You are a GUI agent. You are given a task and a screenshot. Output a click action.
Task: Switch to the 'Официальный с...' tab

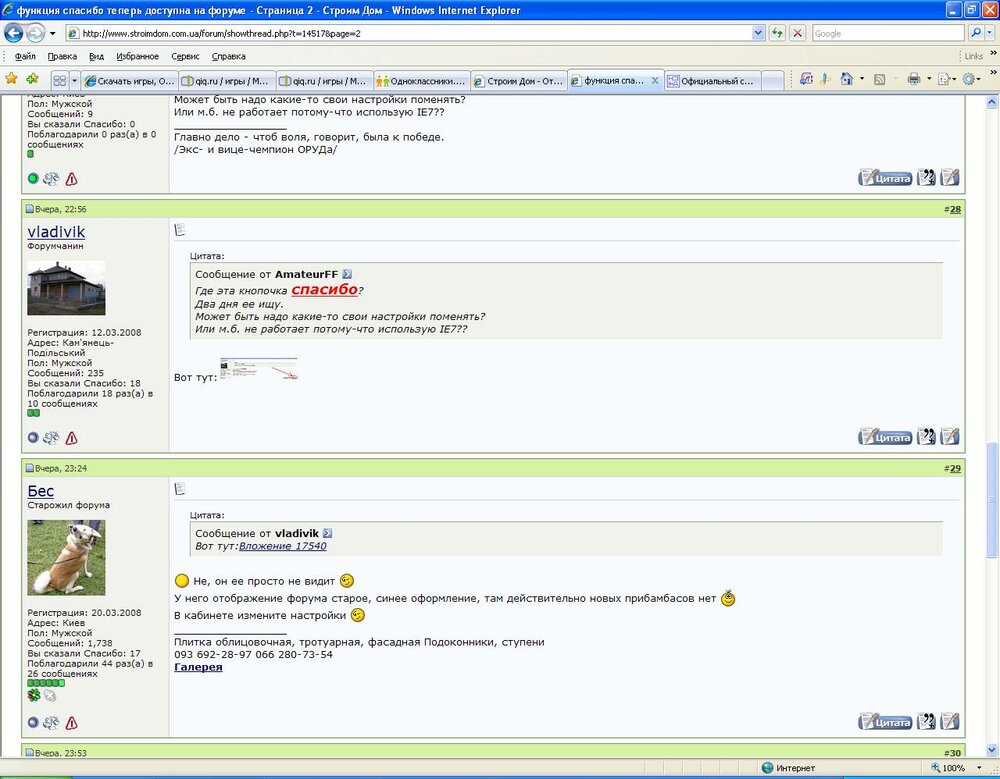pyautogui.click(x=712, y=81)
